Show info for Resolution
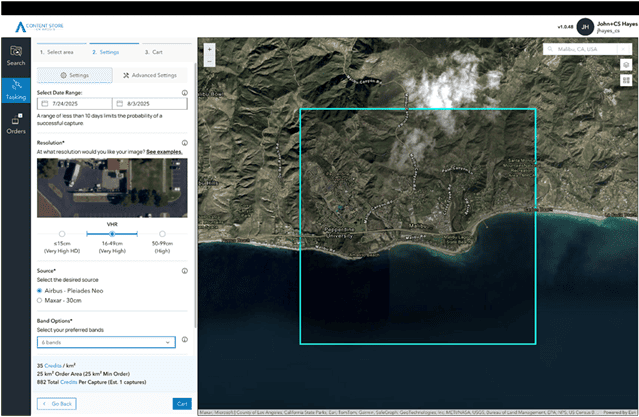This screenshot has width=639, height=417. pyautogui.click(x=185, y=143)
